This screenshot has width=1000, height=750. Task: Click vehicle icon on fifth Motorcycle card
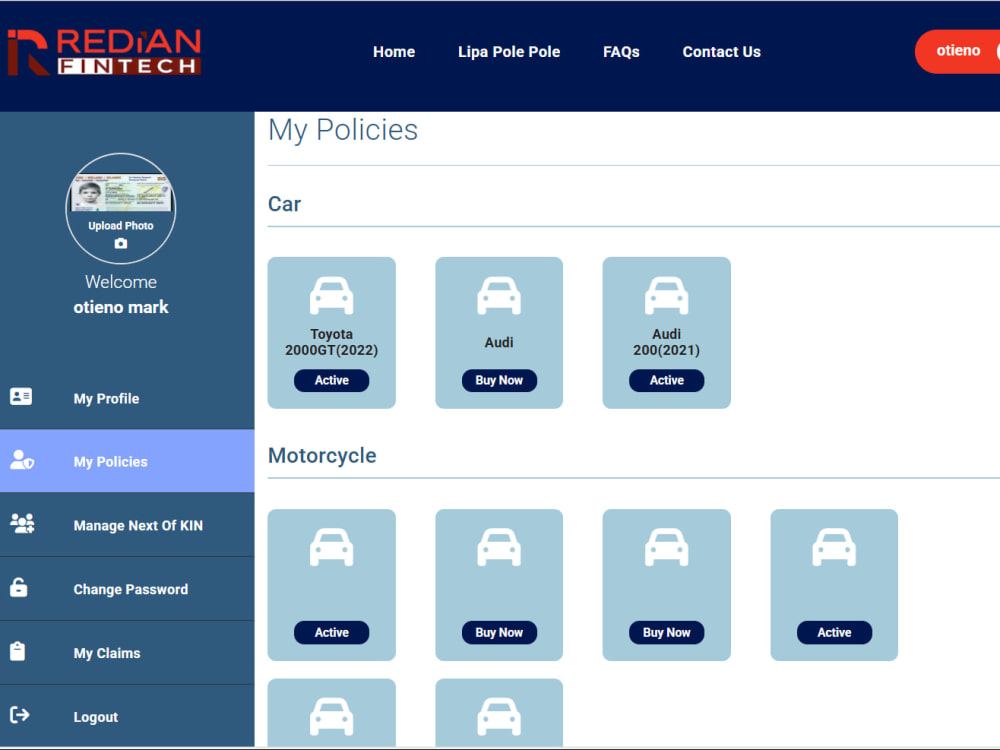(332, 717)
